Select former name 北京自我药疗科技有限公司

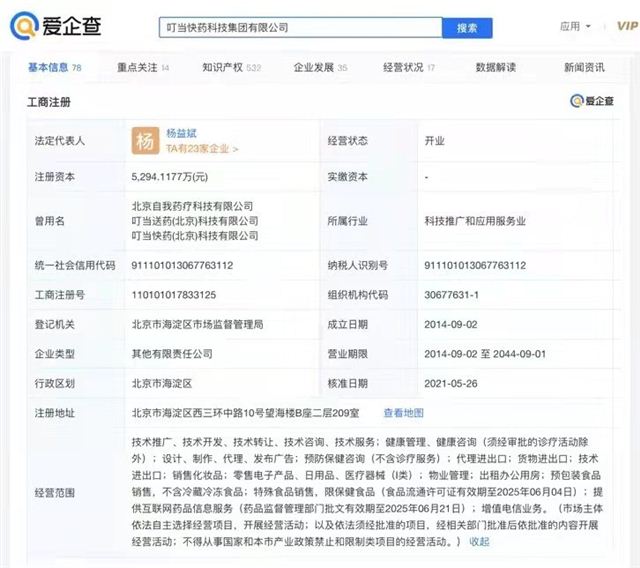[x=192, y=206]
